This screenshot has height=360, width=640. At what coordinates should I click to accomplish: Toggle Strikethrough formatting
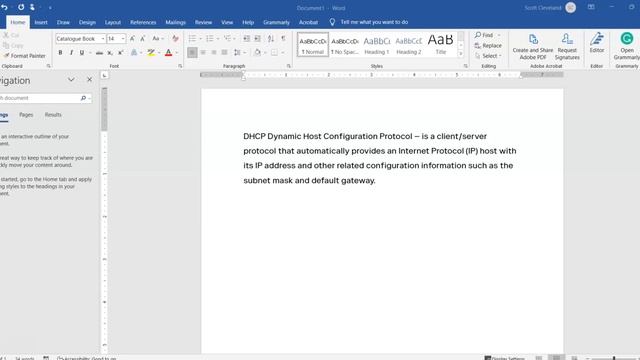click(99, 53)
